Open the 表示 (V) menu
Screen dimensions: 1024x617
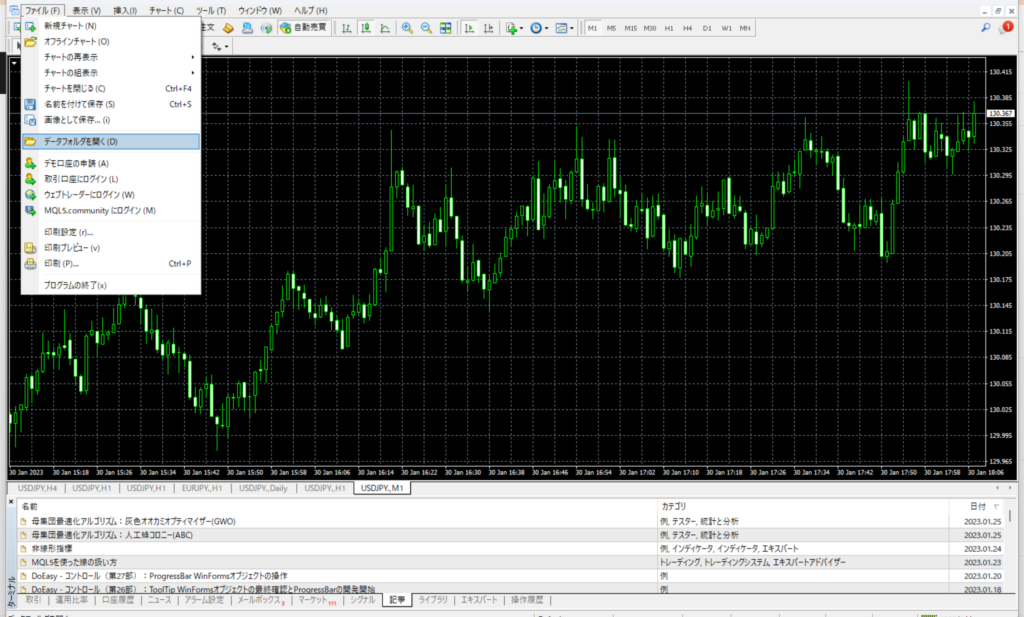tap(86, 10)
